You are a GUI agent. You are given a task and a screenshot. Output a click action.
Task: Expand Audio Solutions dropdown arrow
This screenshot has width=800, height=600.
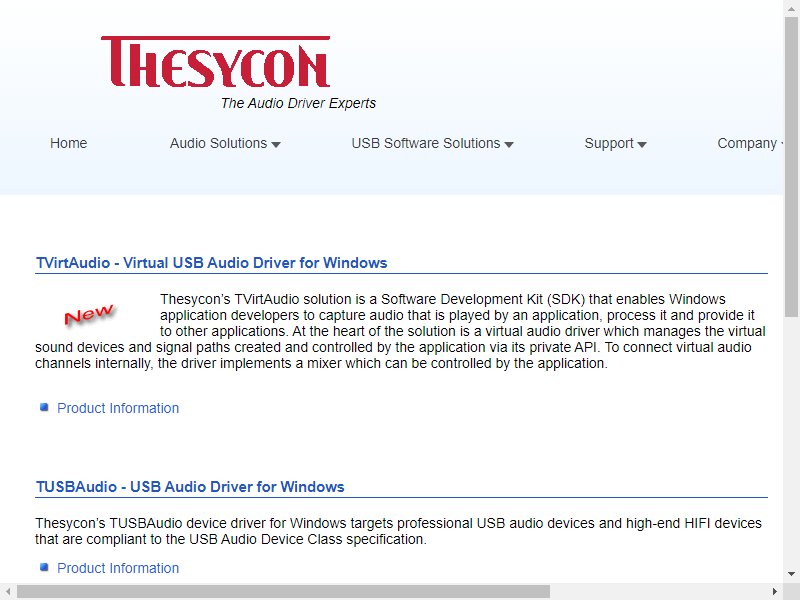[x=276, y=145]
